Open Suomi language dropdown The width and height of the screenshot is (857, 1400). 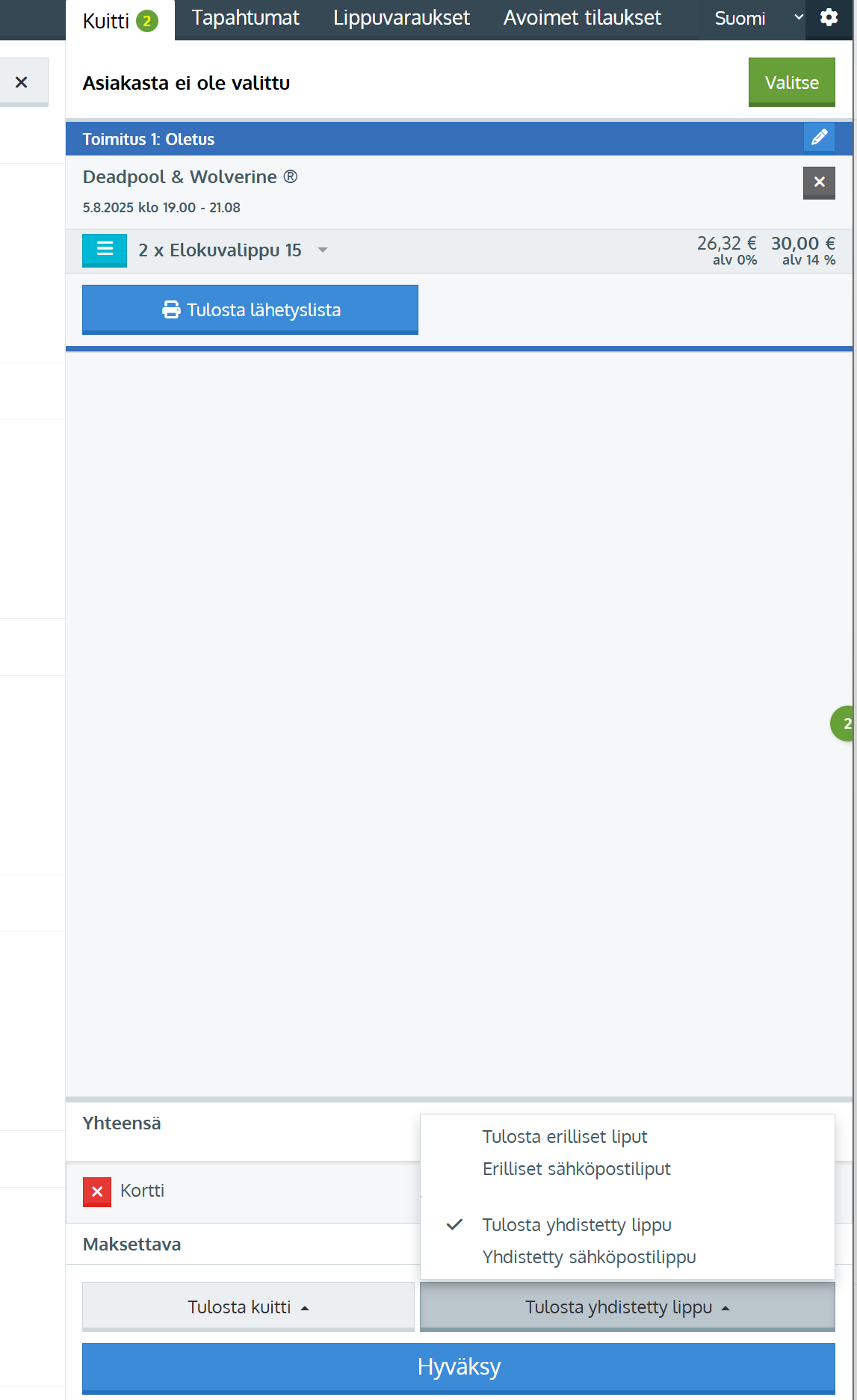pyautogui.click(x=756, y=18)
